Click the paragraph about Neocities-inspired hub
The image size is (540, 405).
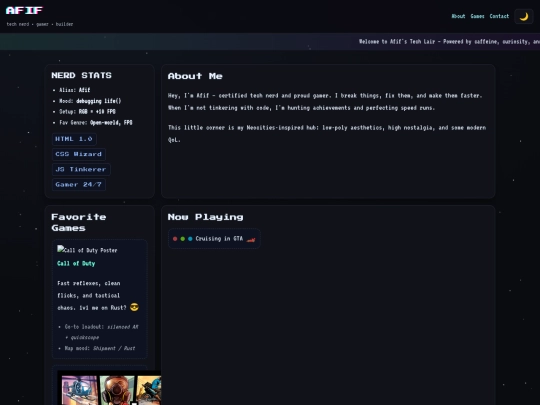[327, 134]
